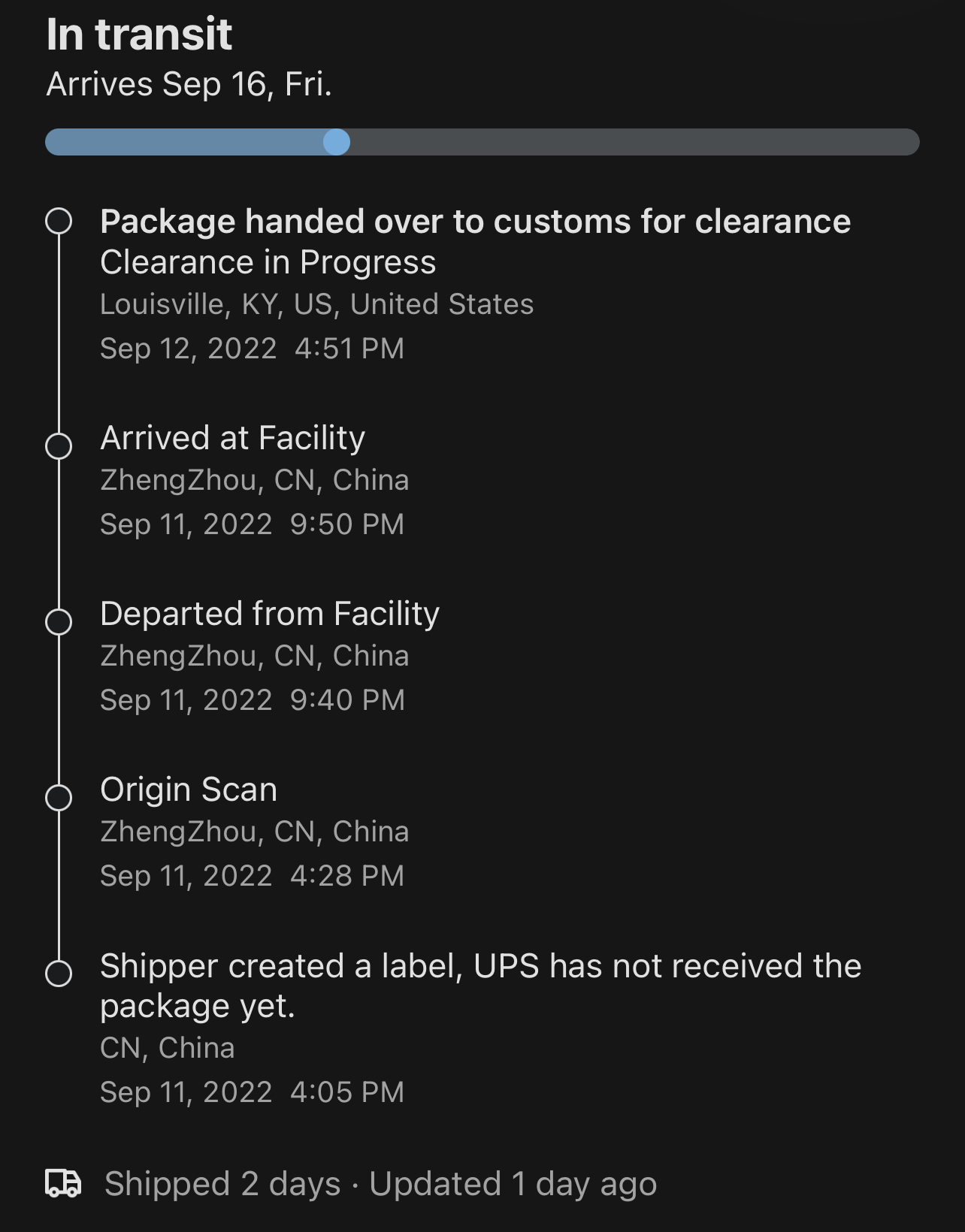Viewport: 965px width, 1232px height.
Task: Click the unfilled gray progress bar section
Action: [x=631, y=142]
